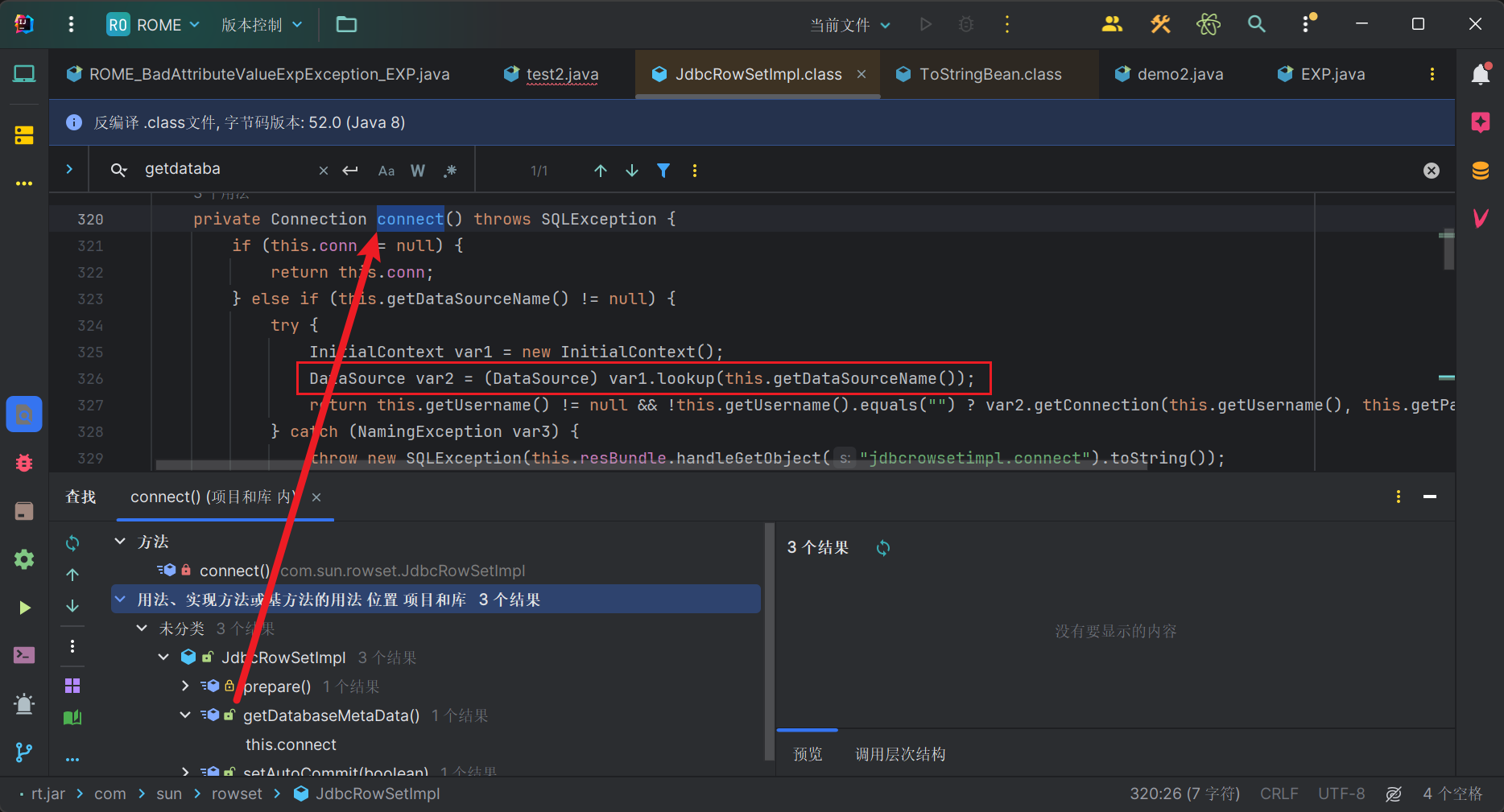The height and width of the screenshot is (812, 1504).
Task: Open the Code With Me people icon
Action: tap(1112, 24)
